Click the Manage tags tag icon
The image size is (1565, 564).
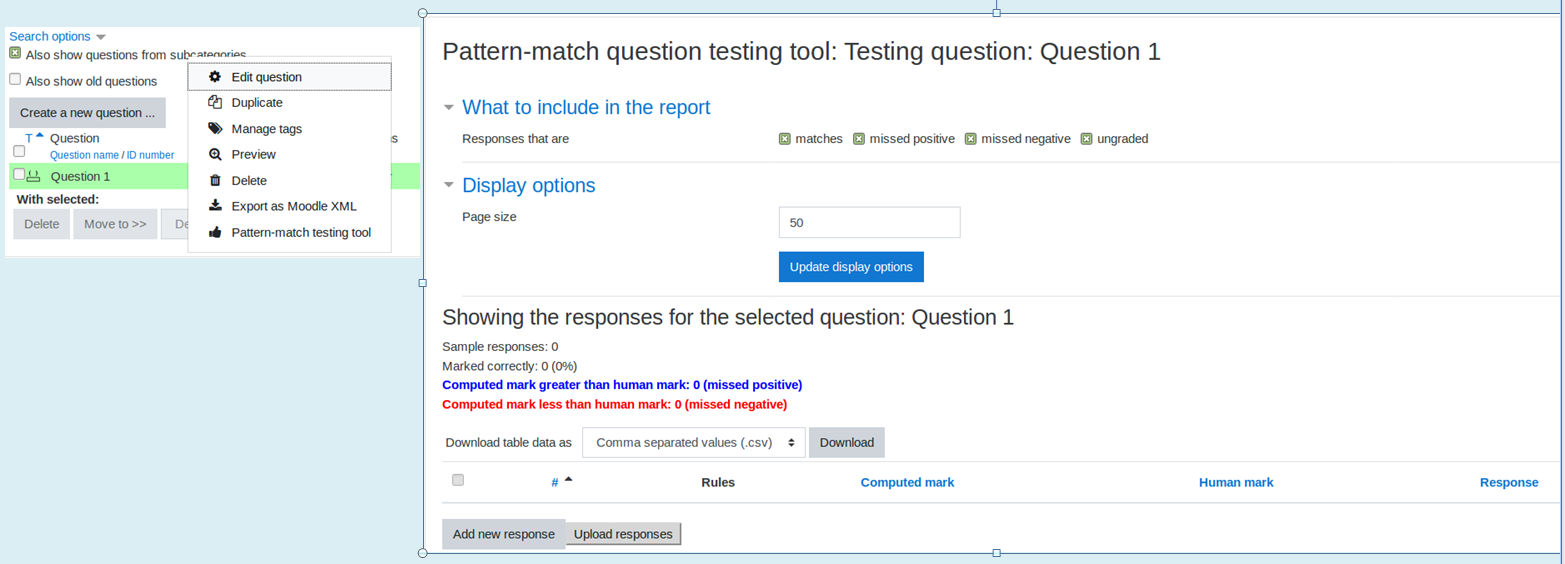[x=214, y=128]
